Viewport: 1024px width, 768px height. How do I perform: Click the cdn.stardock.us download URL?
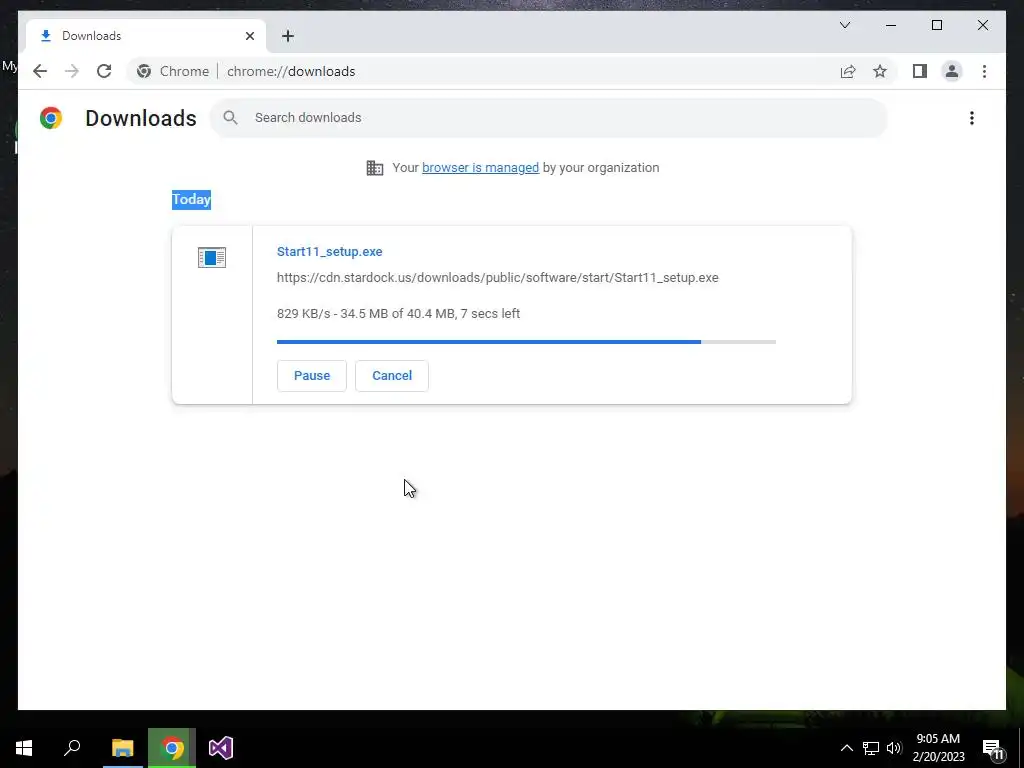pyautogui.click(x=498, y=278)
